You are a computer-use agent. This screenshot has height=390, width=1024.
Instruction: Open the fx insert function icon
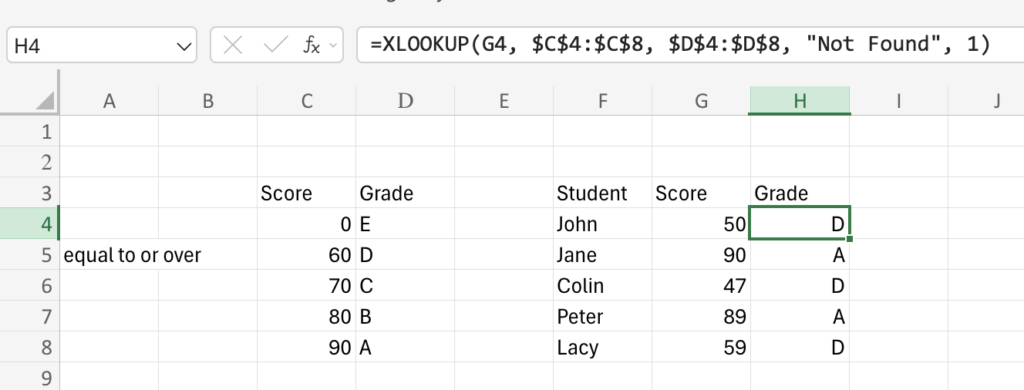[312, 45]
